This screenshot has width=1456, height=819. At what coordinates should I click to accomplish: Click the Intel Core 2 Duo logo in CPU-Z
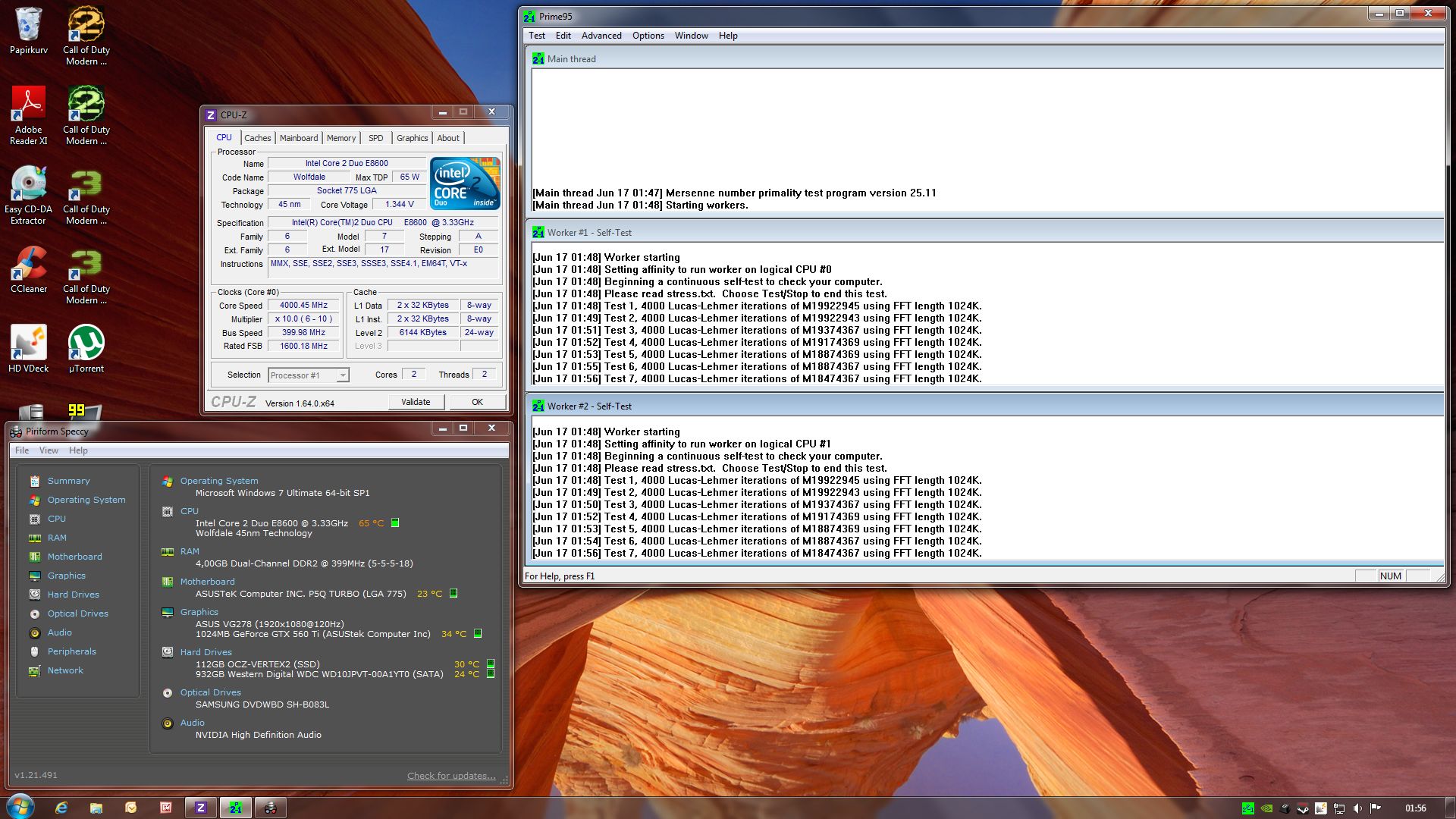(x=465, y=184)
